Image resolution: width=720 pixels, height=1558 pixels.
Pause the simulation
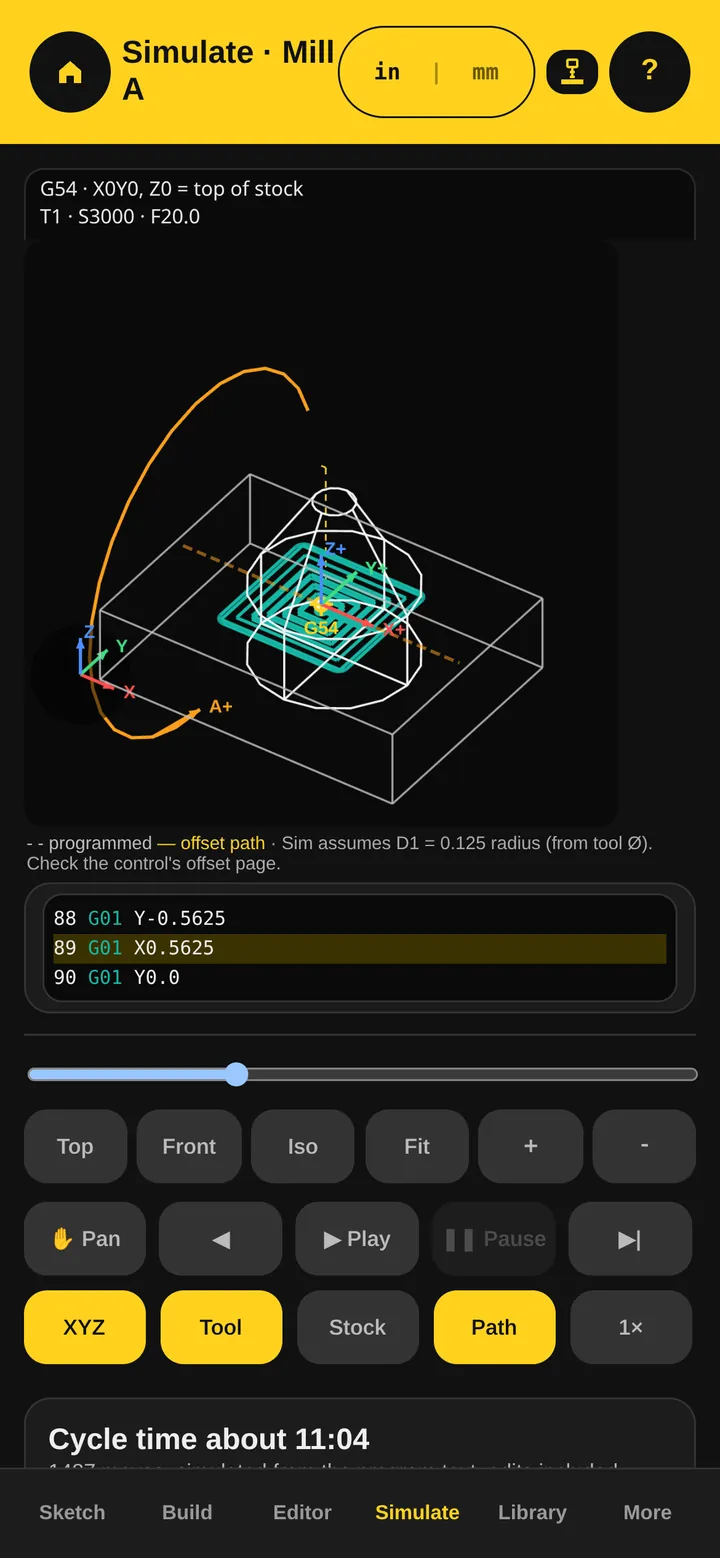pos(494,1238)
